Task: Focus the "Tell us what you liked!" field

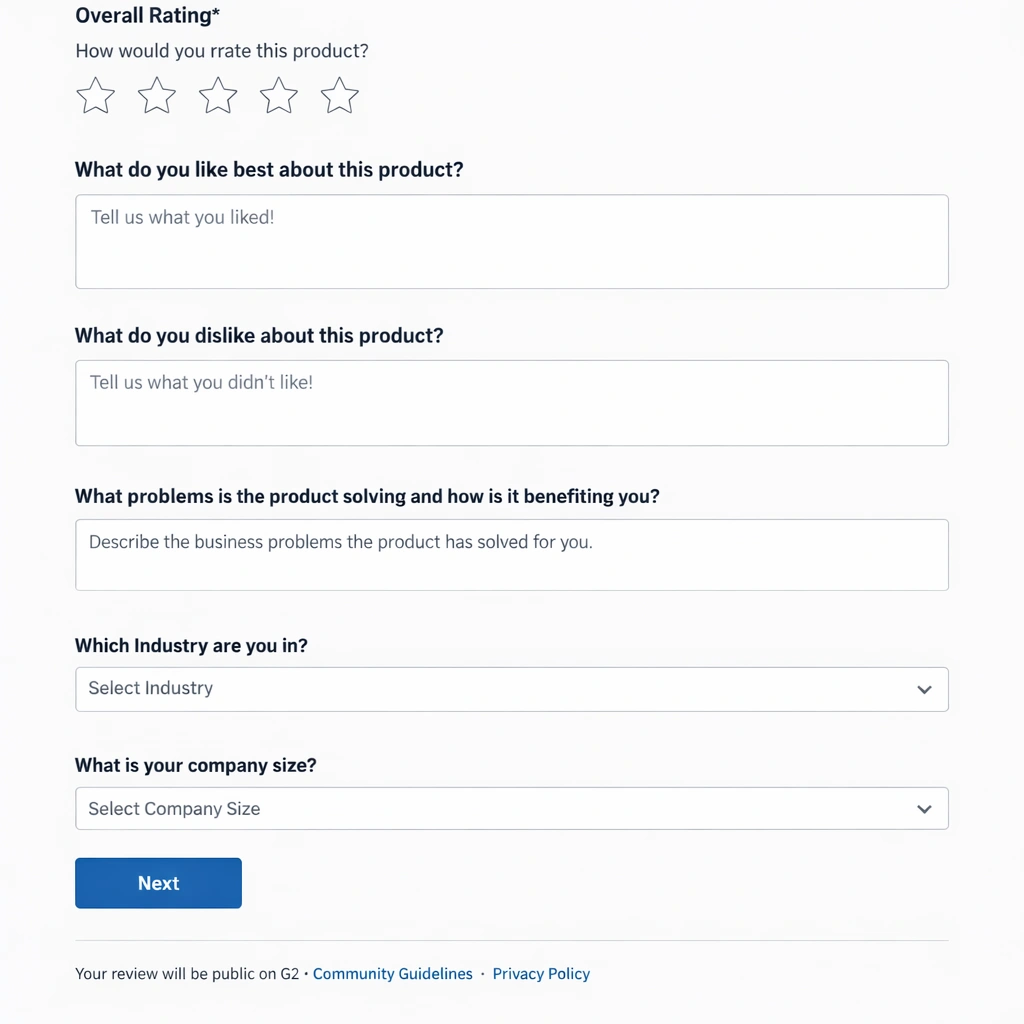Action: click(511, 242)
